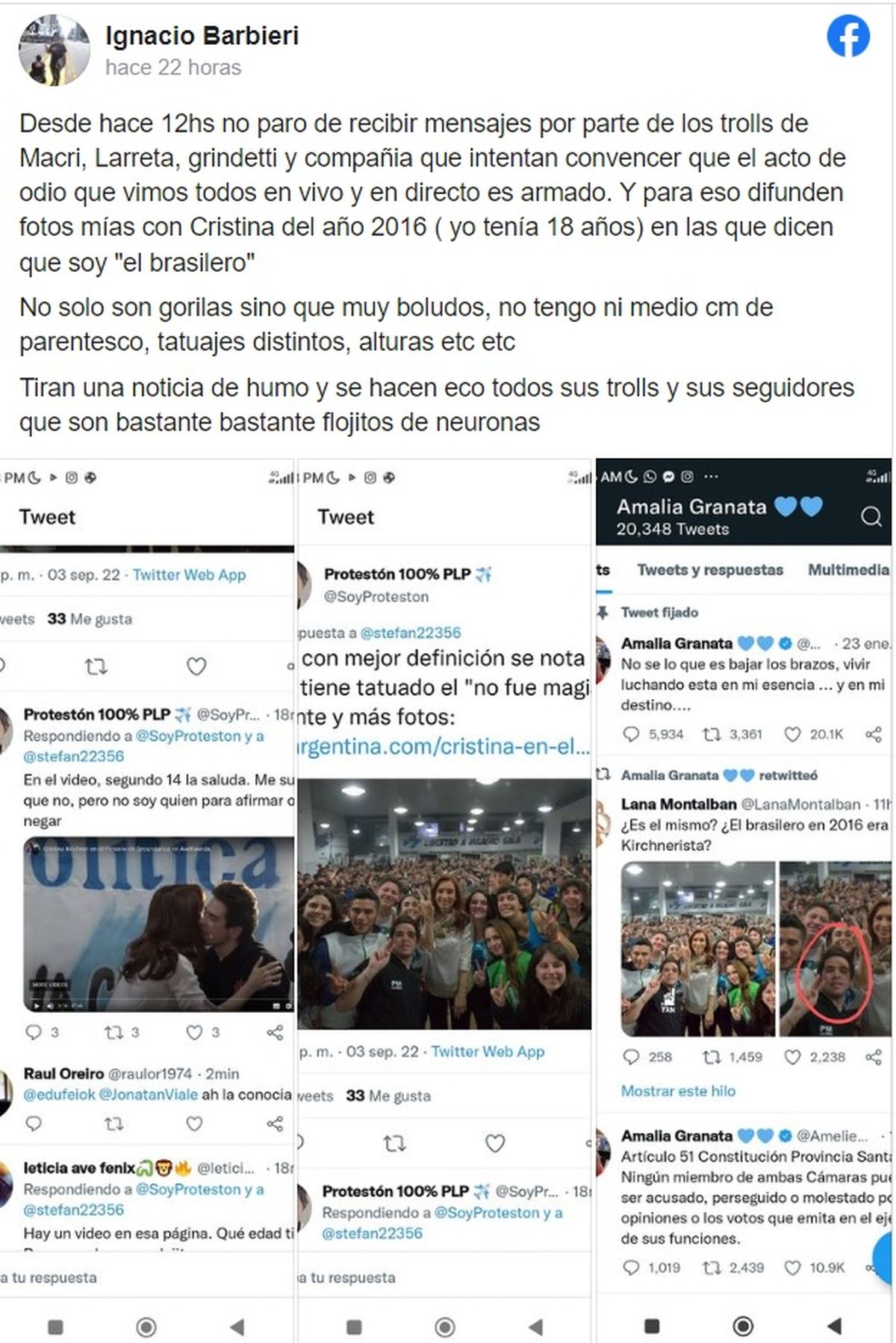Image resolution: width=896 pixels, height=1343 pixels.
Task: Open the circled face photo thumbnail
Action: 835,948
